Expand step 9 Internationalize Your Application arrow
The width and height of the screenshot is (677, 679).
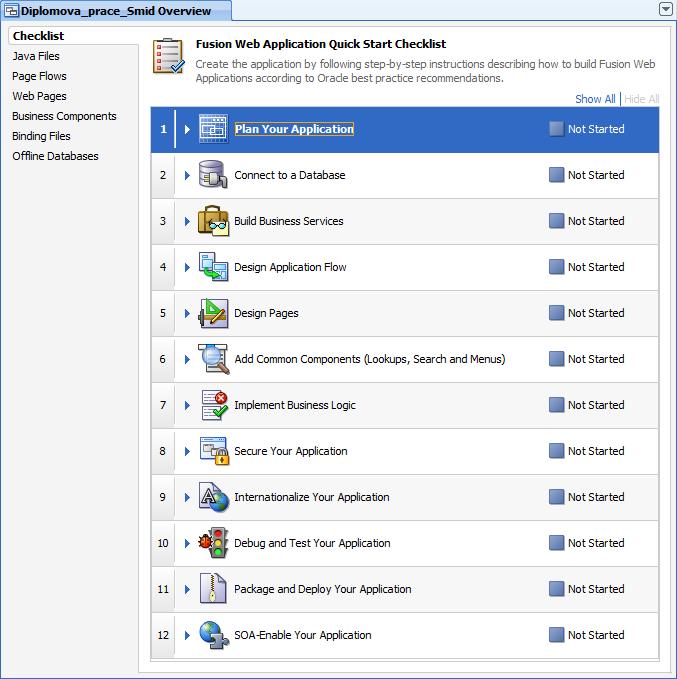pos(187,497)
